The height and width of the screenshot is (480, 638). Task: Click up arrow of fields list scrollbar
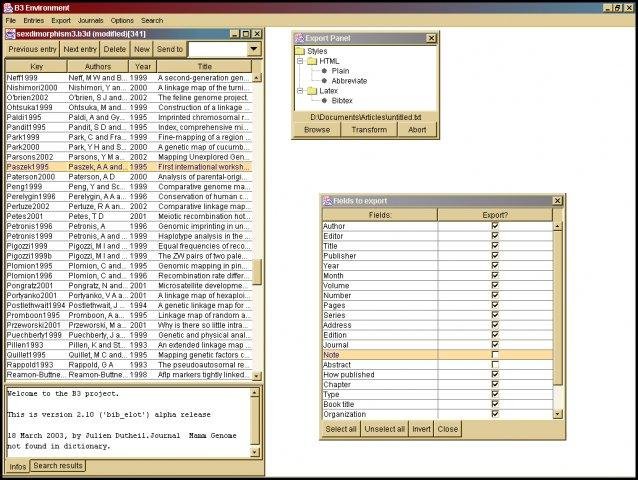557,226
